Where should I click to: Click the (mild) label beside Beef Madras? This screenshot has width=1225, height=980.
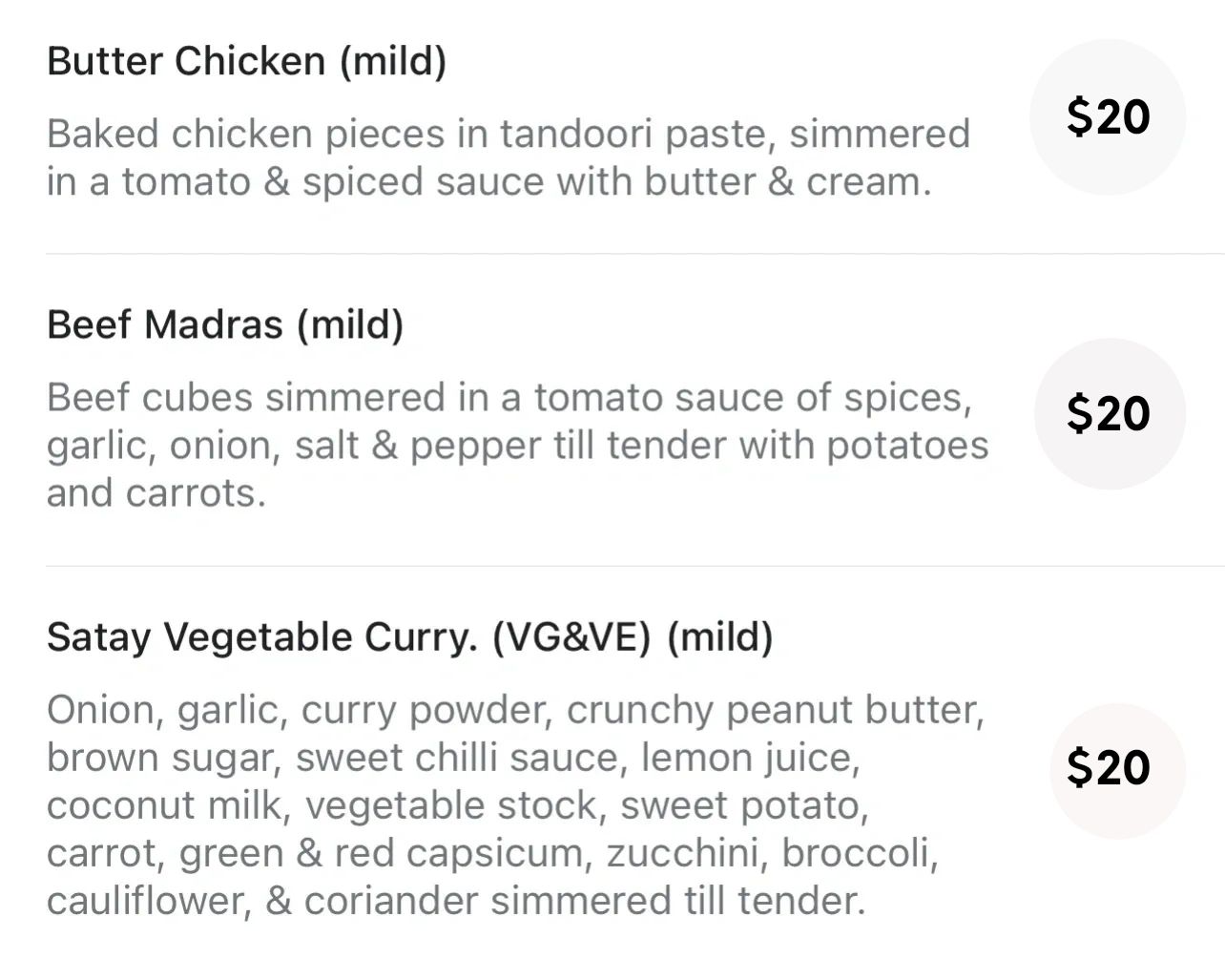pyautogui.click(x=350, y=325)
